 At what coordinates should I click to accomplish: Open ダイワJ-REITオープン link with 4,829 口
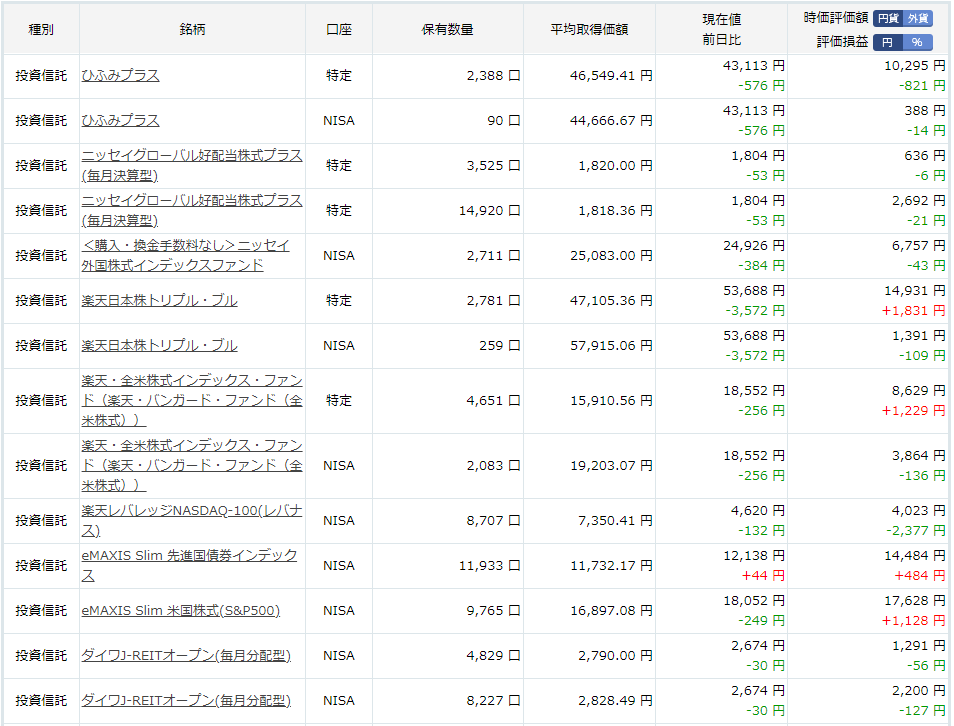[186, 655]
